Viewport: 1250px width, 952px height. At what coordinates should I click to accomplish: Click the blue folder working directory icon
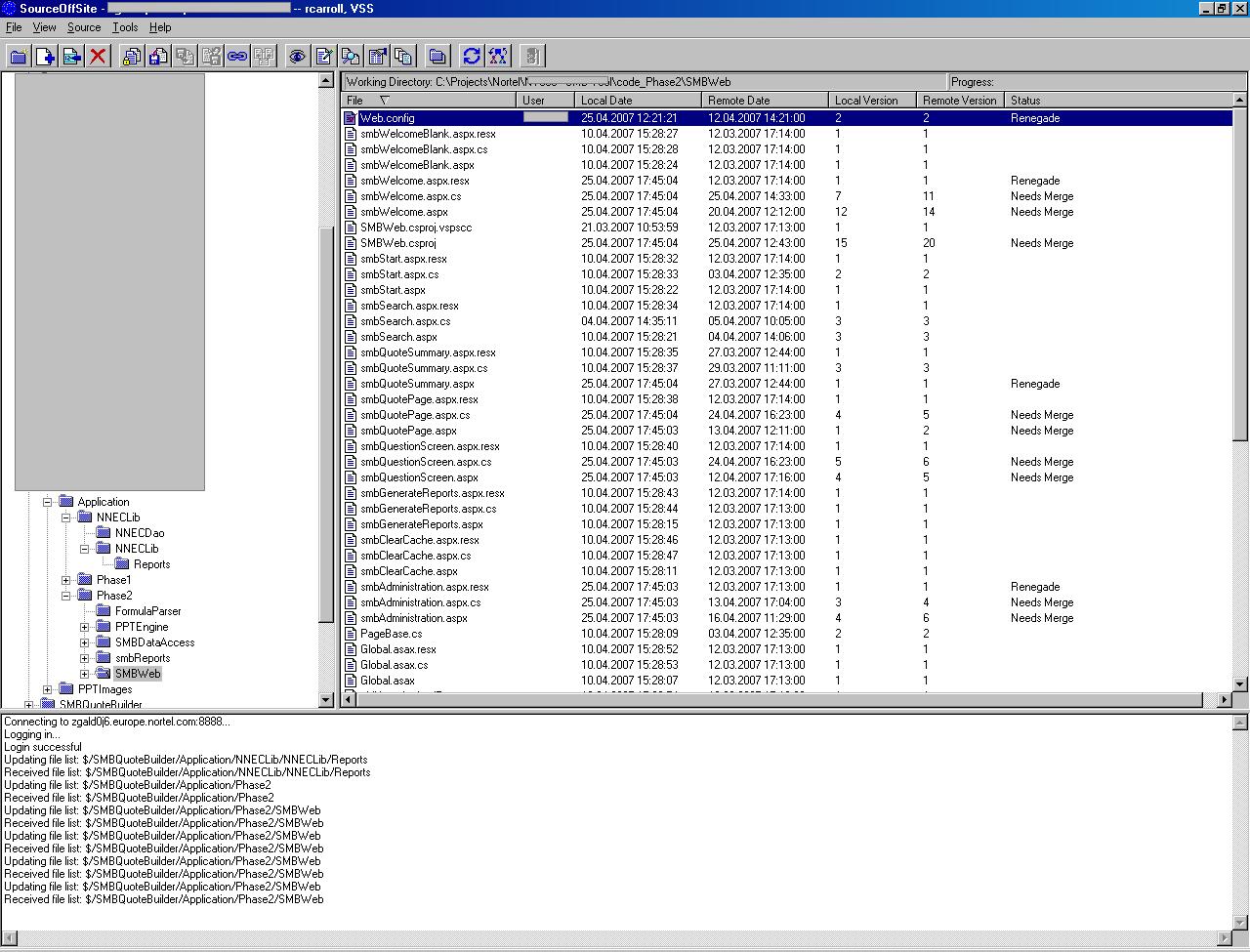point(437,57)
